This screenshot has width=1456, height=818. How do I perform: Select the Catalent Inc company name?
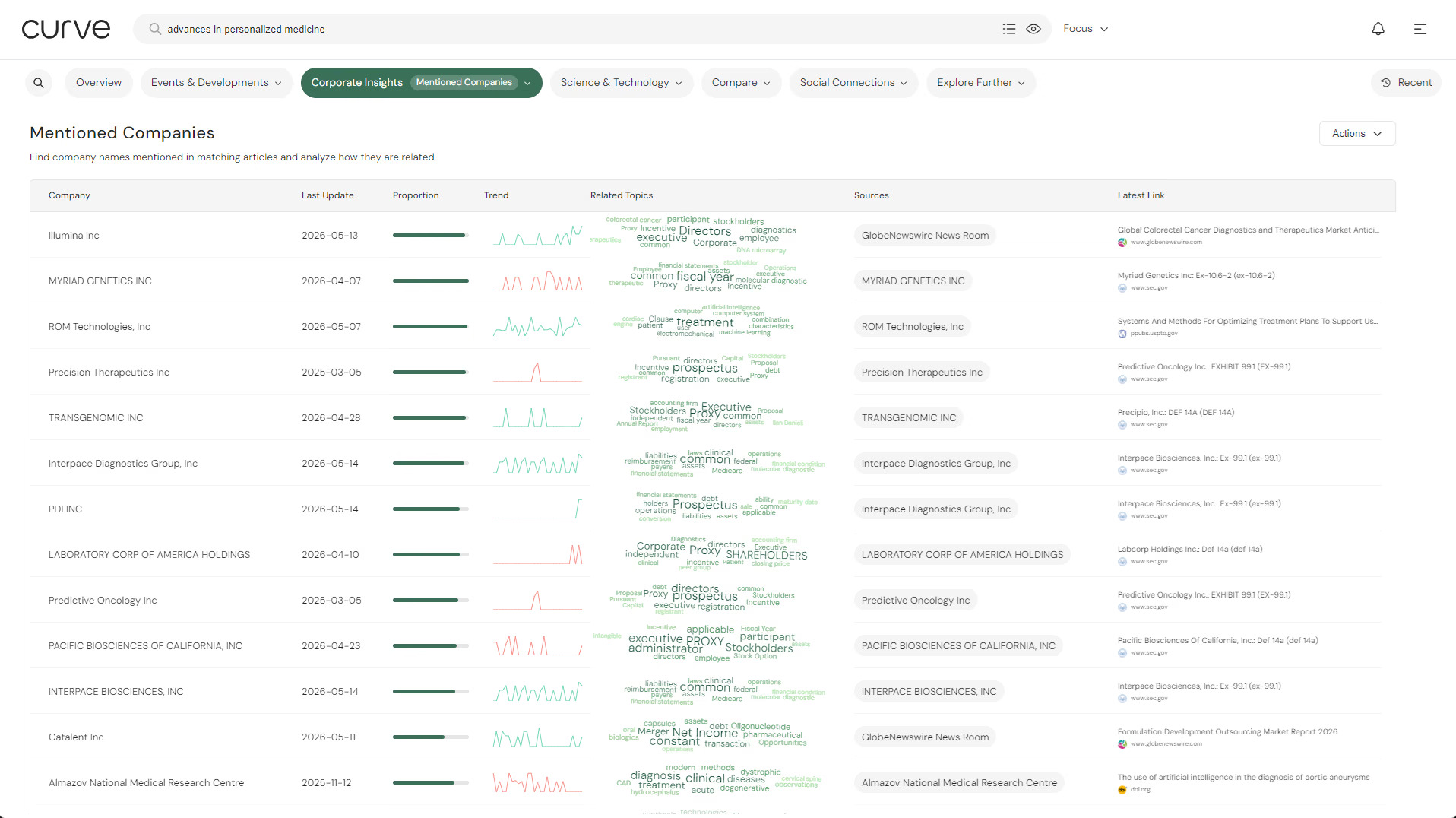pyautogui.click(x=76, y=737)
